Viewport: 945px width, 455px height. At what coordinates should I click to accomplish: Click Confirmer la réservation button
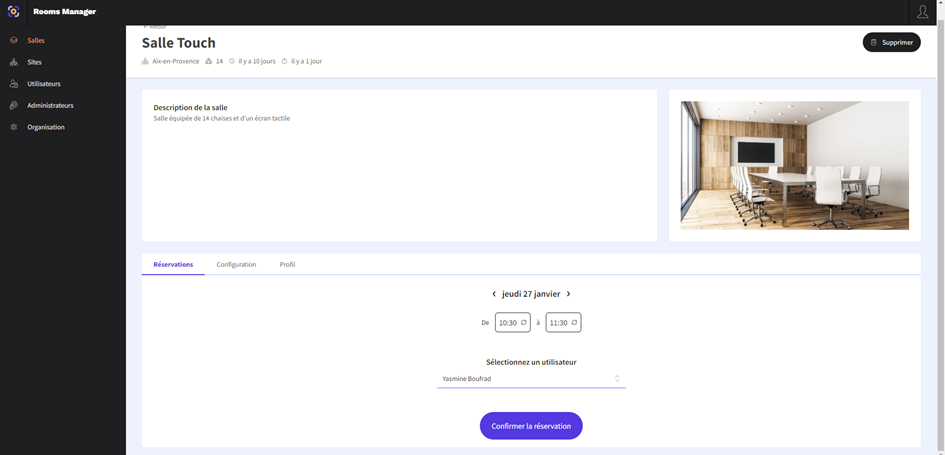click(x=531, y=426)
